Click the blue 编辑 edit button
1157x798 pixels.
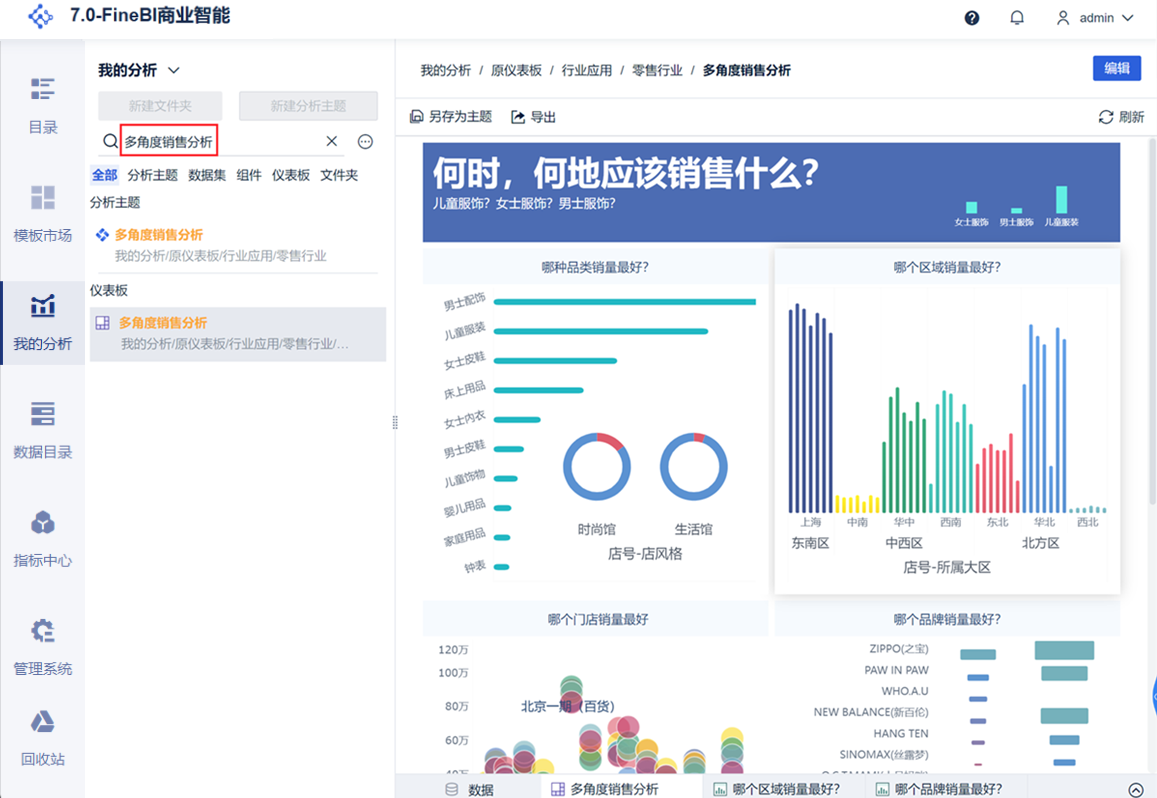coord(1116,68)
